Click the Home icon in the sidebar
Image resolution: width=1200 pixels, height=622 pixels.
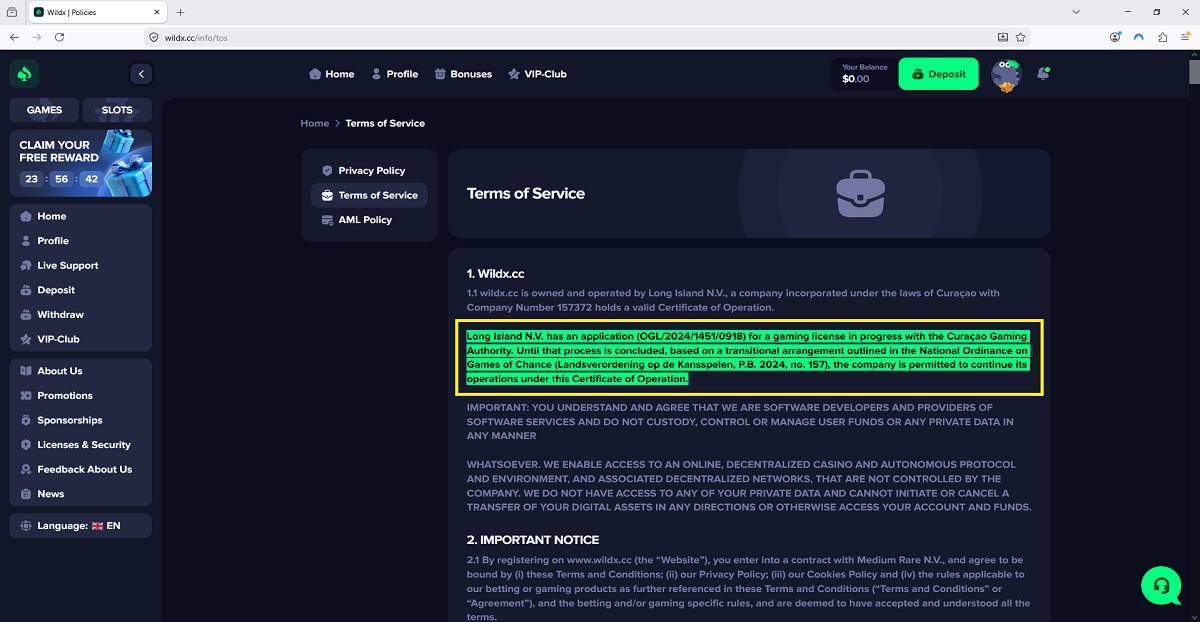coord(27,216)
